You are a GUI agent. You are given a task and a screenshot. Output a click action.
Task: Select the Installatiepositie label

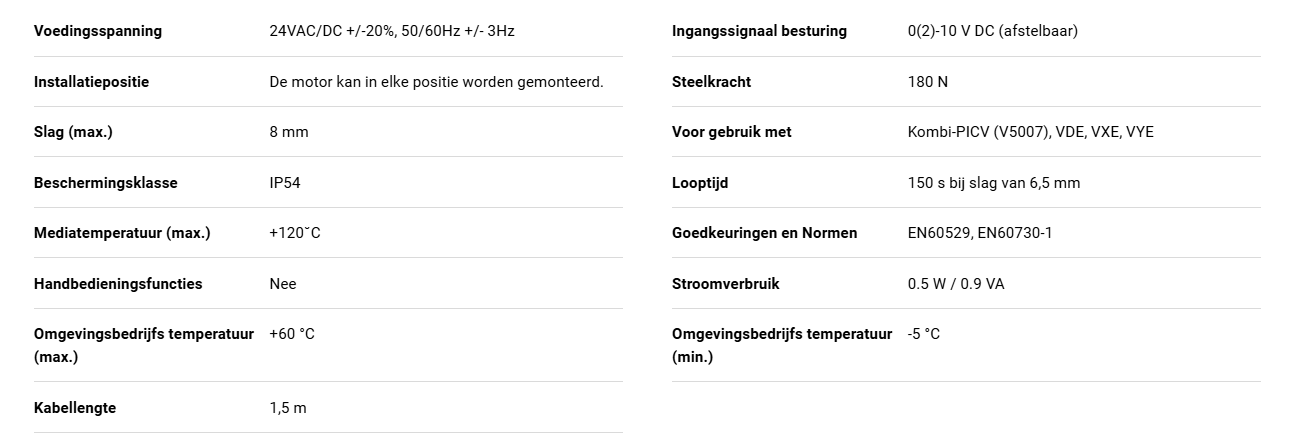point(91,82)
